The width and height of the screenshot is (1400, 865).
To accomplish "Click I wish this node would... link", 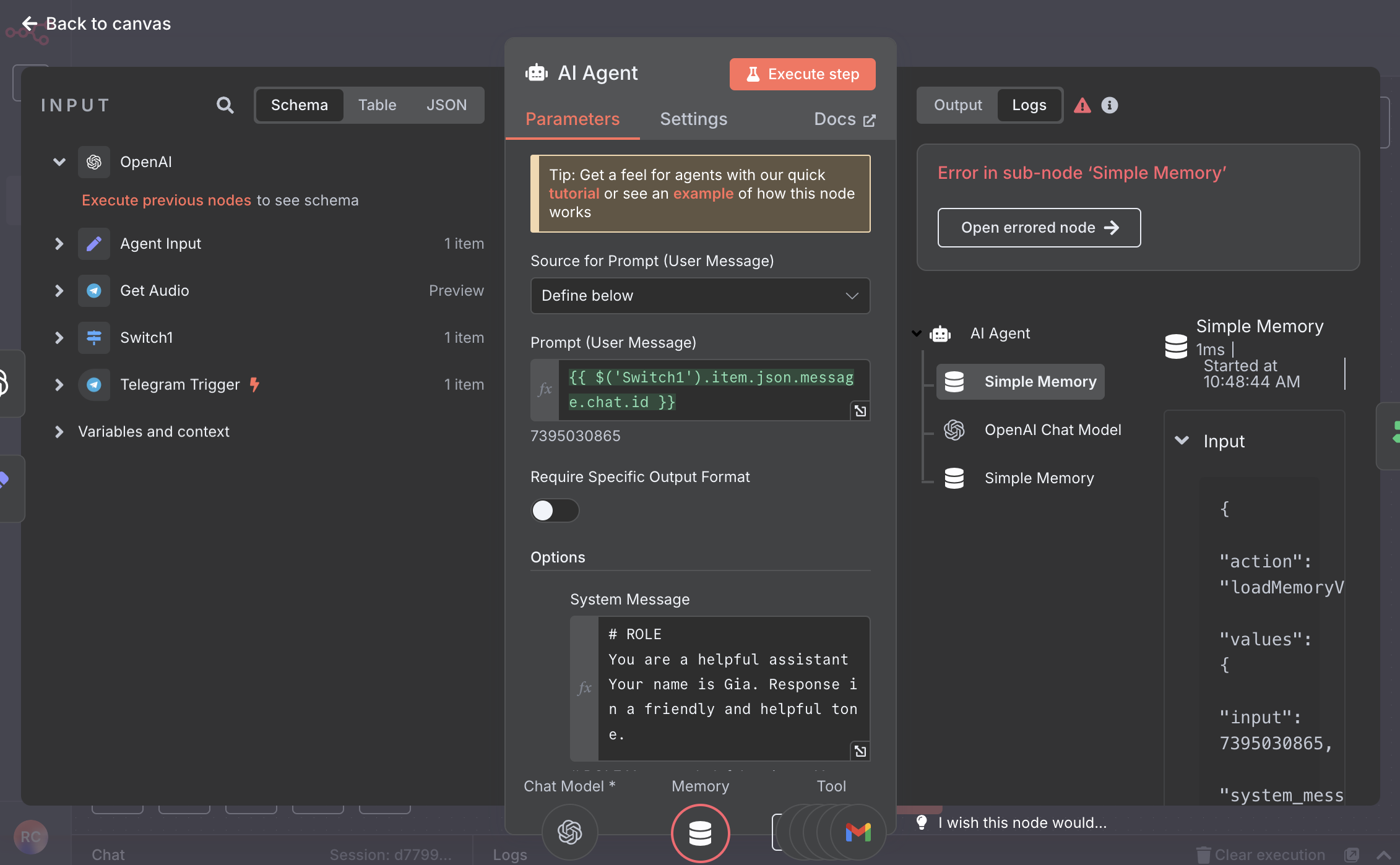I will 1022,823.
